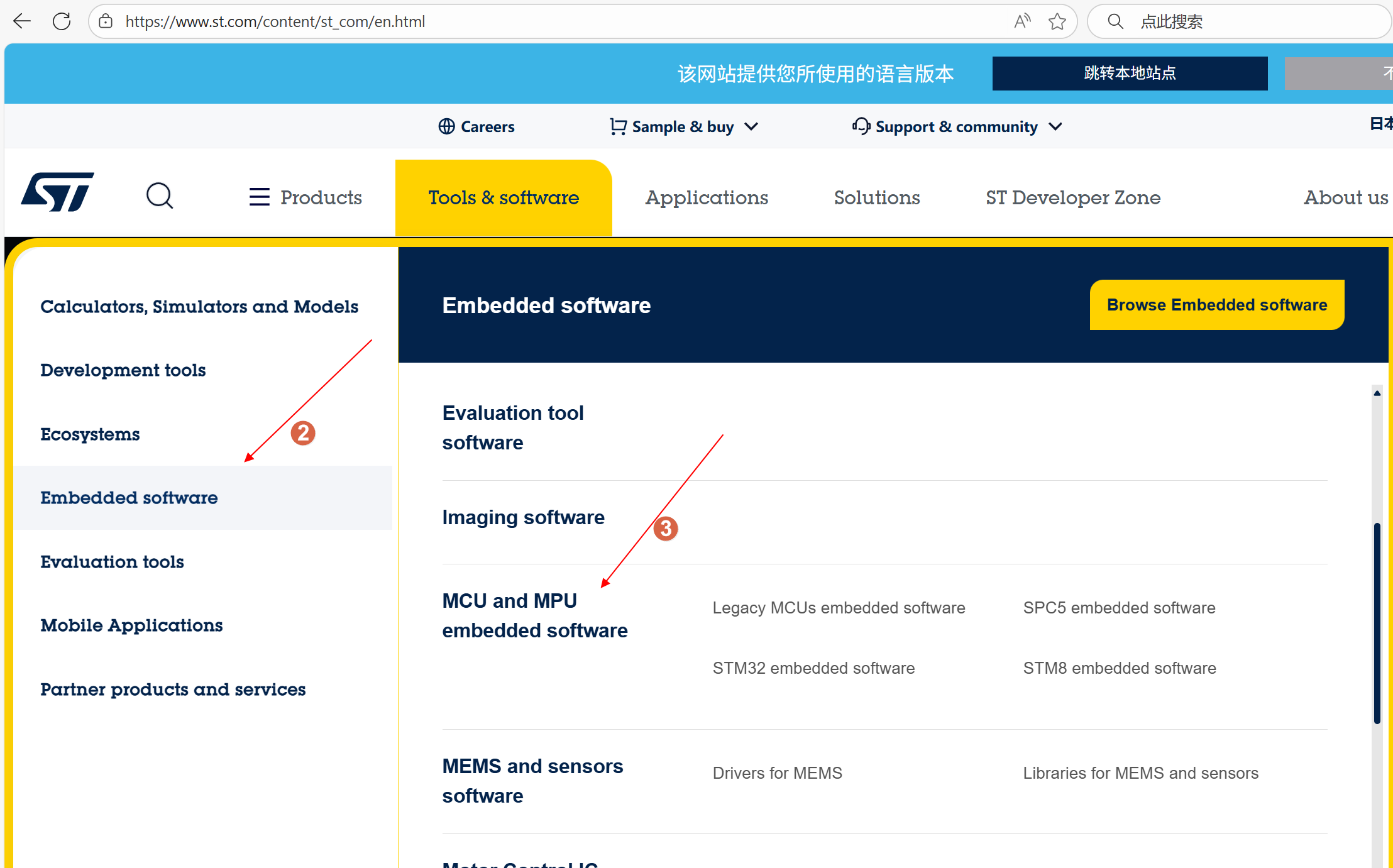
Task: Open site search via magnifier icon
Action: point(160,195)
